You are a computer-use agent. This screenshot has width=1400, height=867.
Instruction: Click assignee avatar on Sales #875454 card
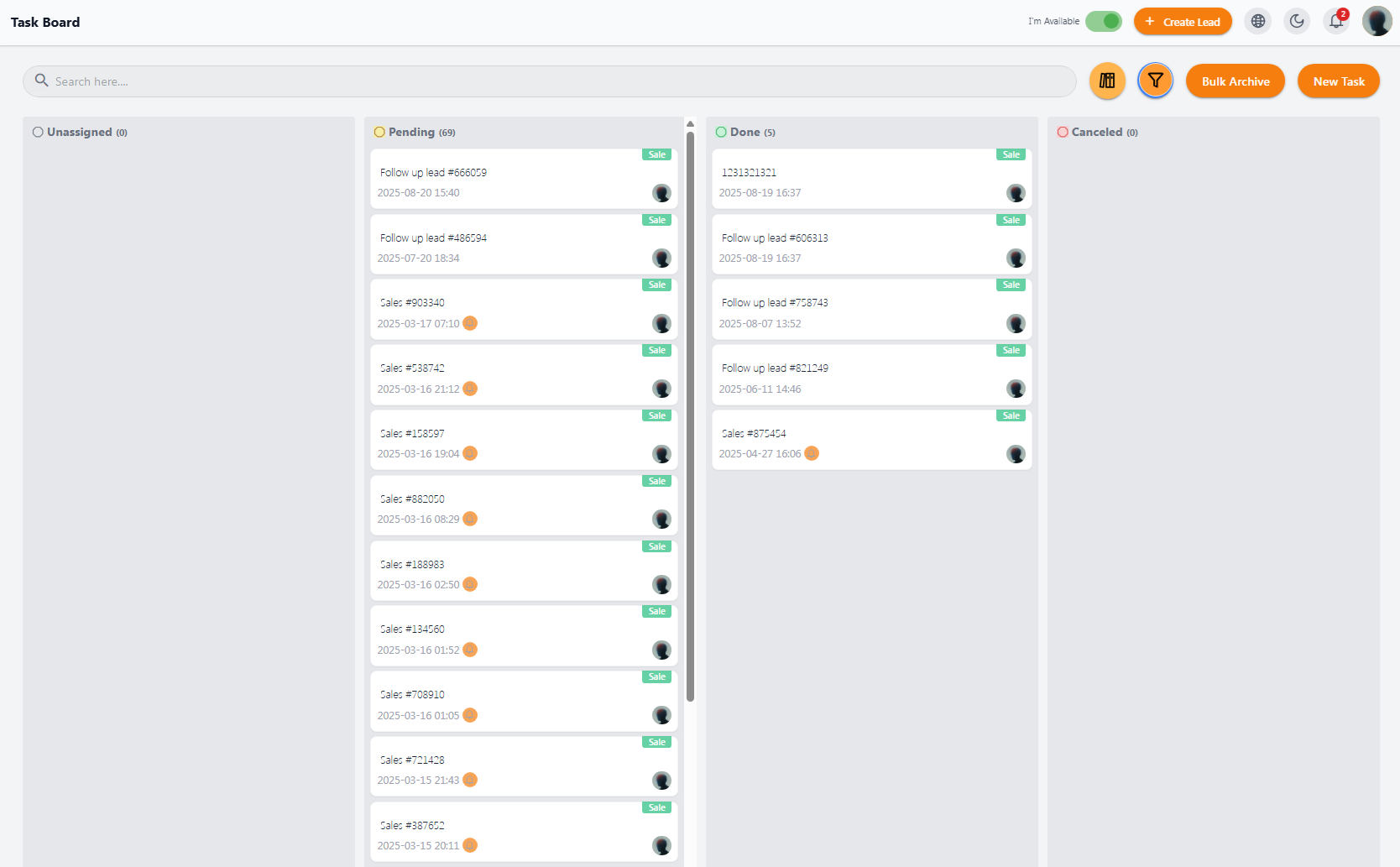[x=1016, y=454]
